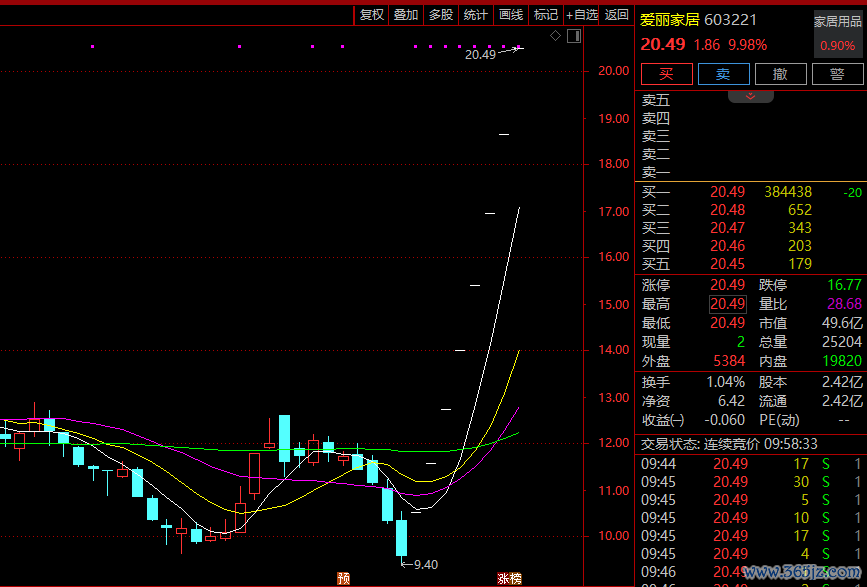Click the 总量 value 25204
Screen dimensions: 867x587
click(842, 342)
